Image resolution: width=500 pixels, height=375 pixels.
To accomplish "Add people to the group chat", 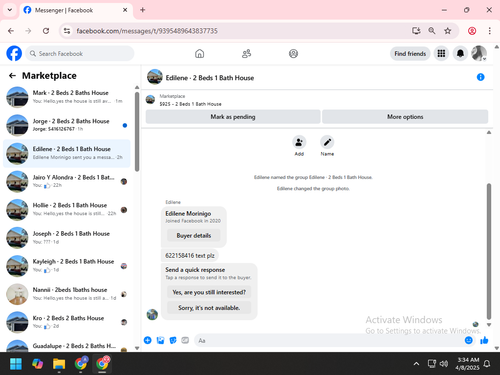I will tap(299, 142).
